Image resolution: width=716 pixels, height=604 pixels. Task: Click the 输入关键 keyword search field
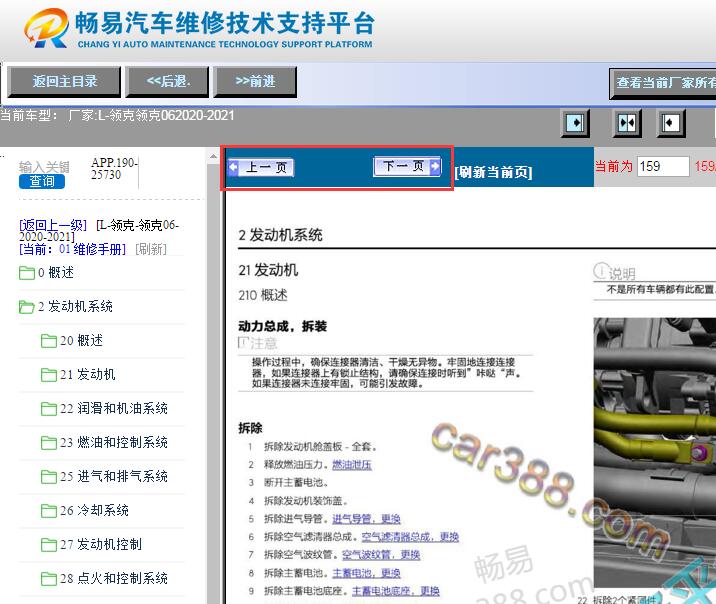(x=44, y=167)
